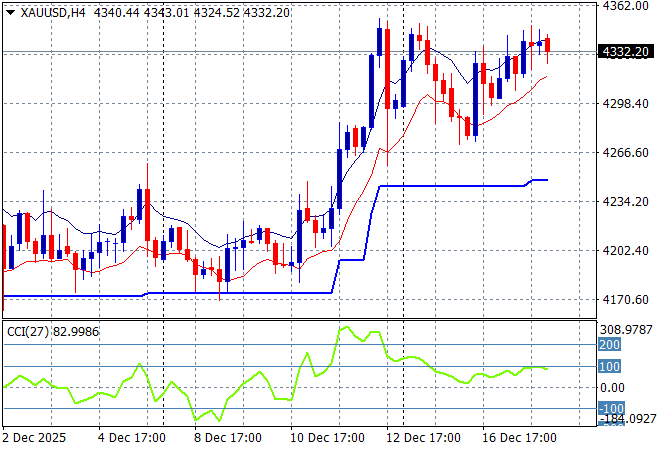The image size is (660, 450).
Task: Click the 308.9787 CCI scale maximum label
Action: 627,329
